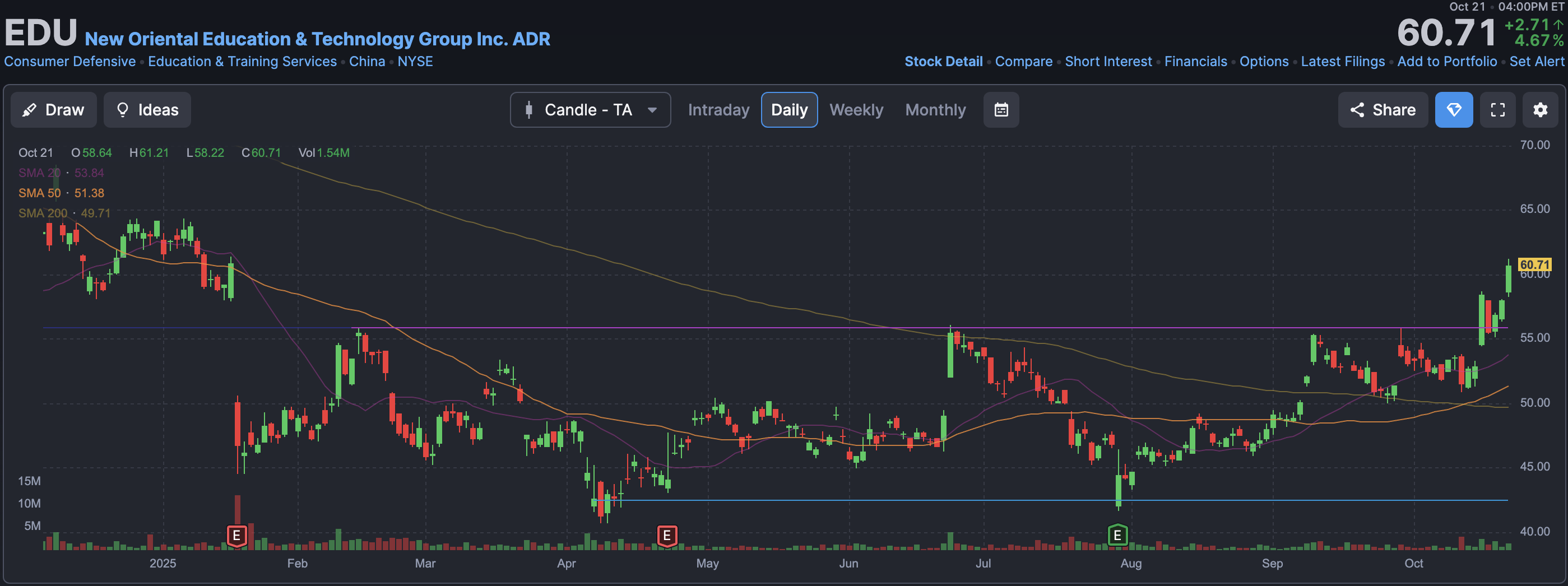
Task: Click the blue diamond premium icon
Action: 1454,110
